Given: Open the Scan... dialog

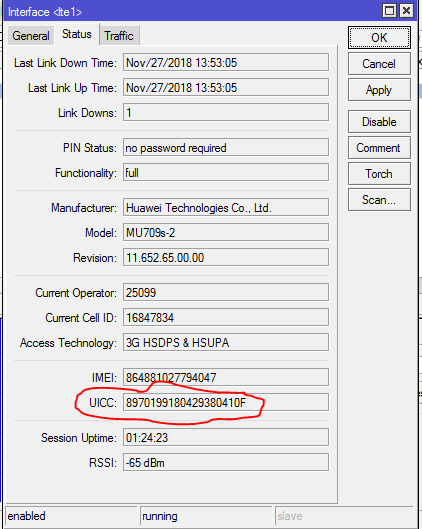Looking at the screenshot, I should tap(379, 200).
